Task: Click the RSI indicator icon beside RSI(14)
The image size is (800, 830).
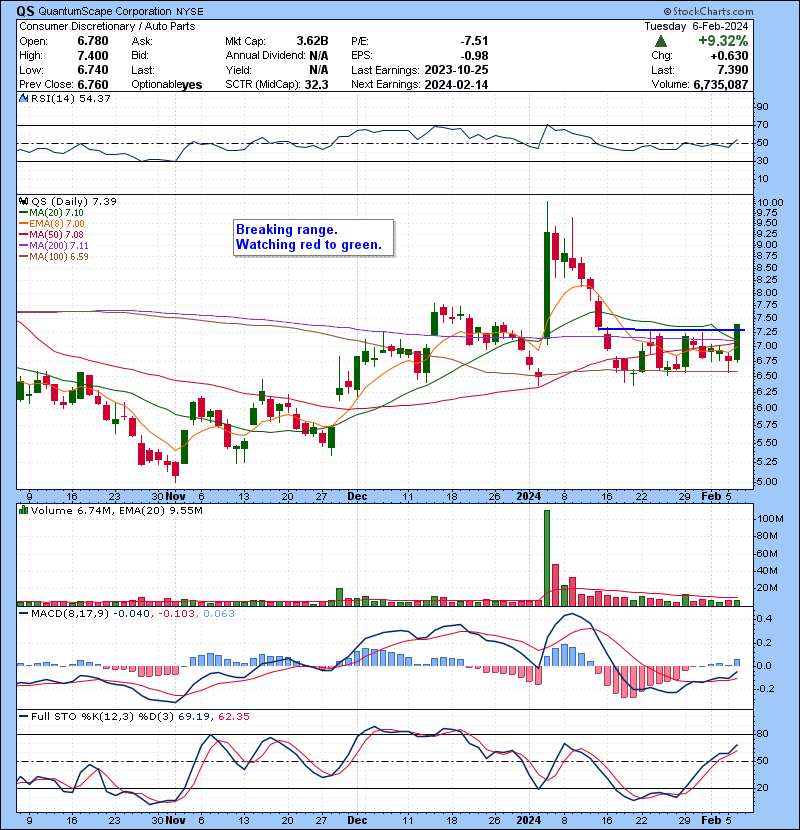Action: click(23, 98)
